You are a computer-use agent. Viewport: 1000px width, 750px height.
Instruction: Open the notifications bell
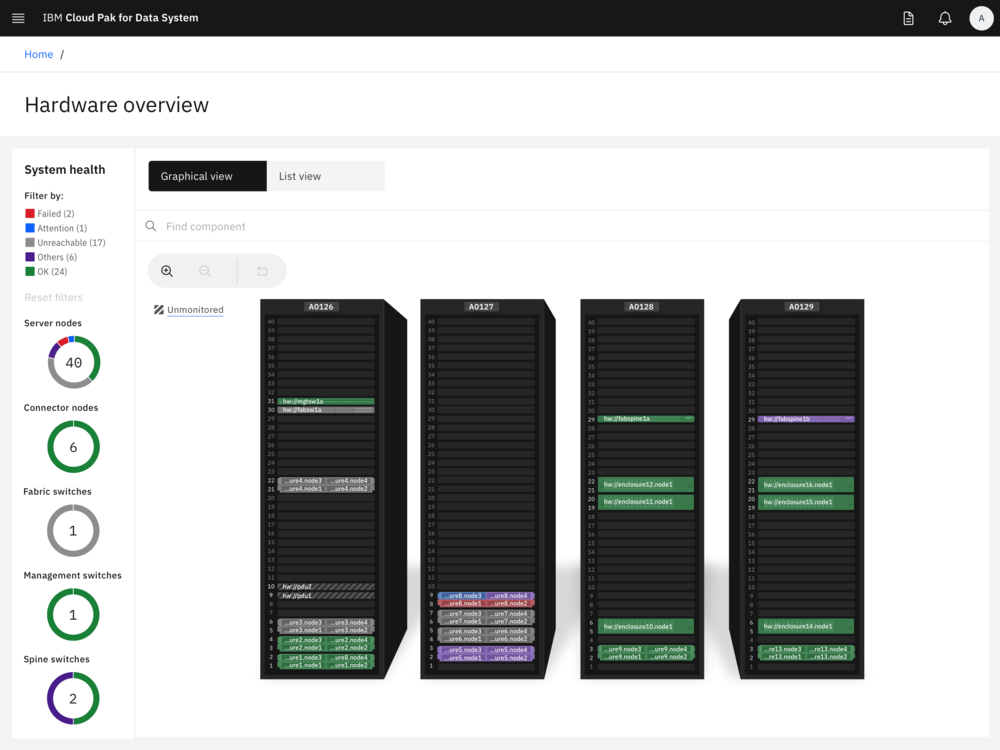click(945, 18)
